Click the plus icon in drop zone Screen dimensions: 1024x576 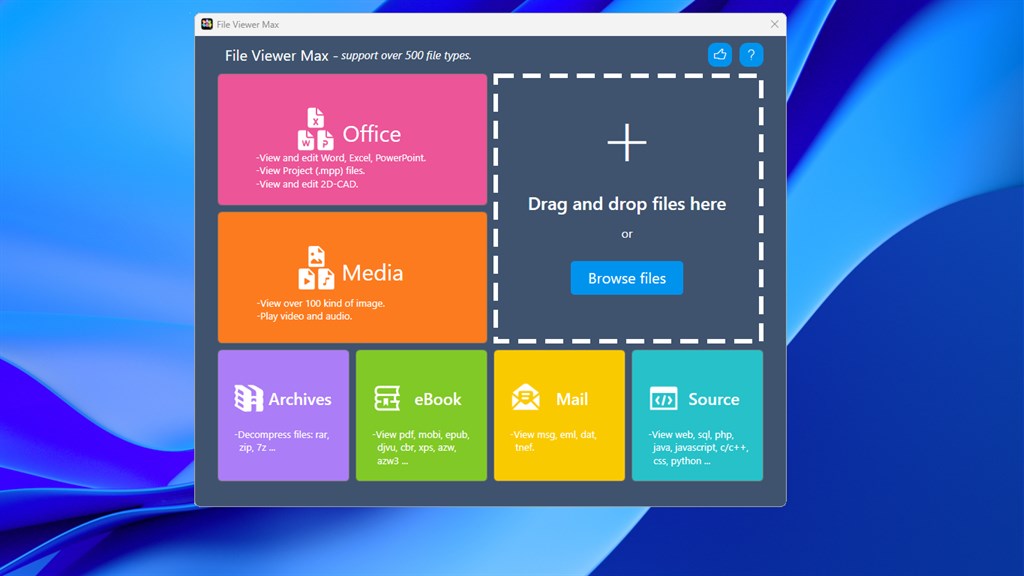tap(627, 142)
